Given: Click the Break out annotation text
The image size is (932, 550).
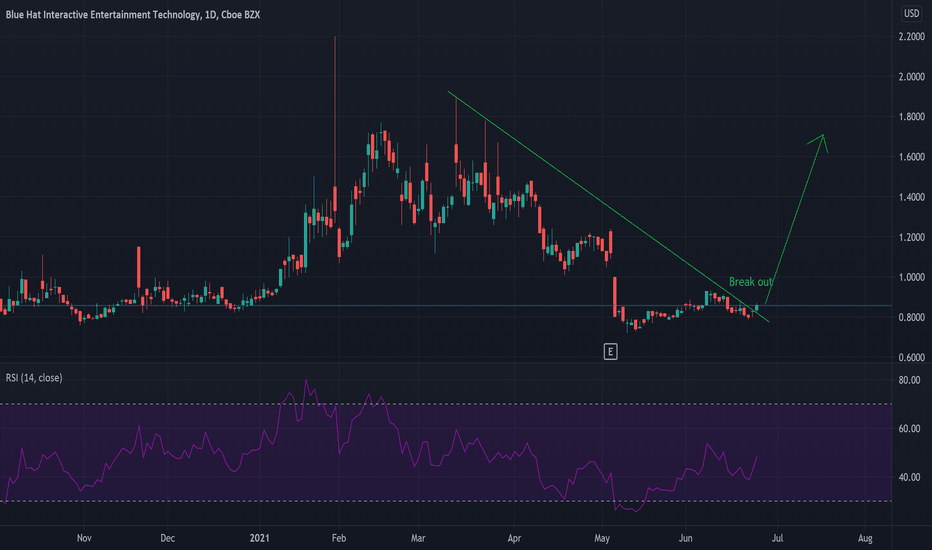Looking at the screenshot, I should 750,282.
